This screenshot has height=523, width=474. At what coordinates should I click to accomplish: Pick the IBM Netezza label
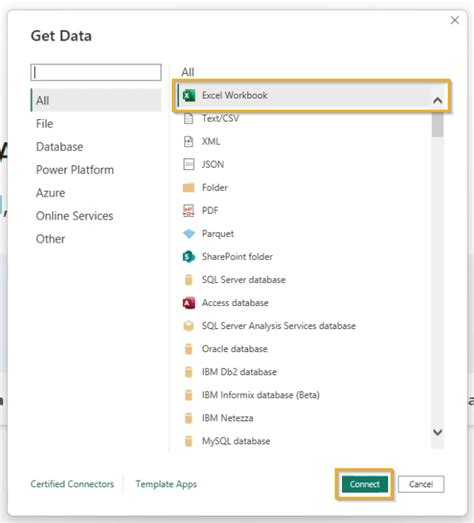coord(227,418)
